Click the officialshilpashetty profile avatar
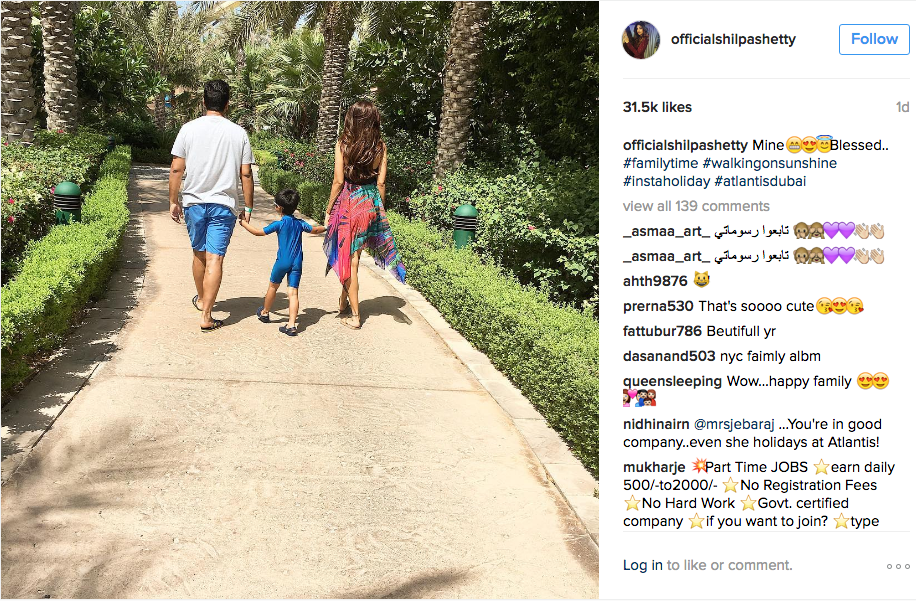 pyautogui.click(x=641, y=40)
